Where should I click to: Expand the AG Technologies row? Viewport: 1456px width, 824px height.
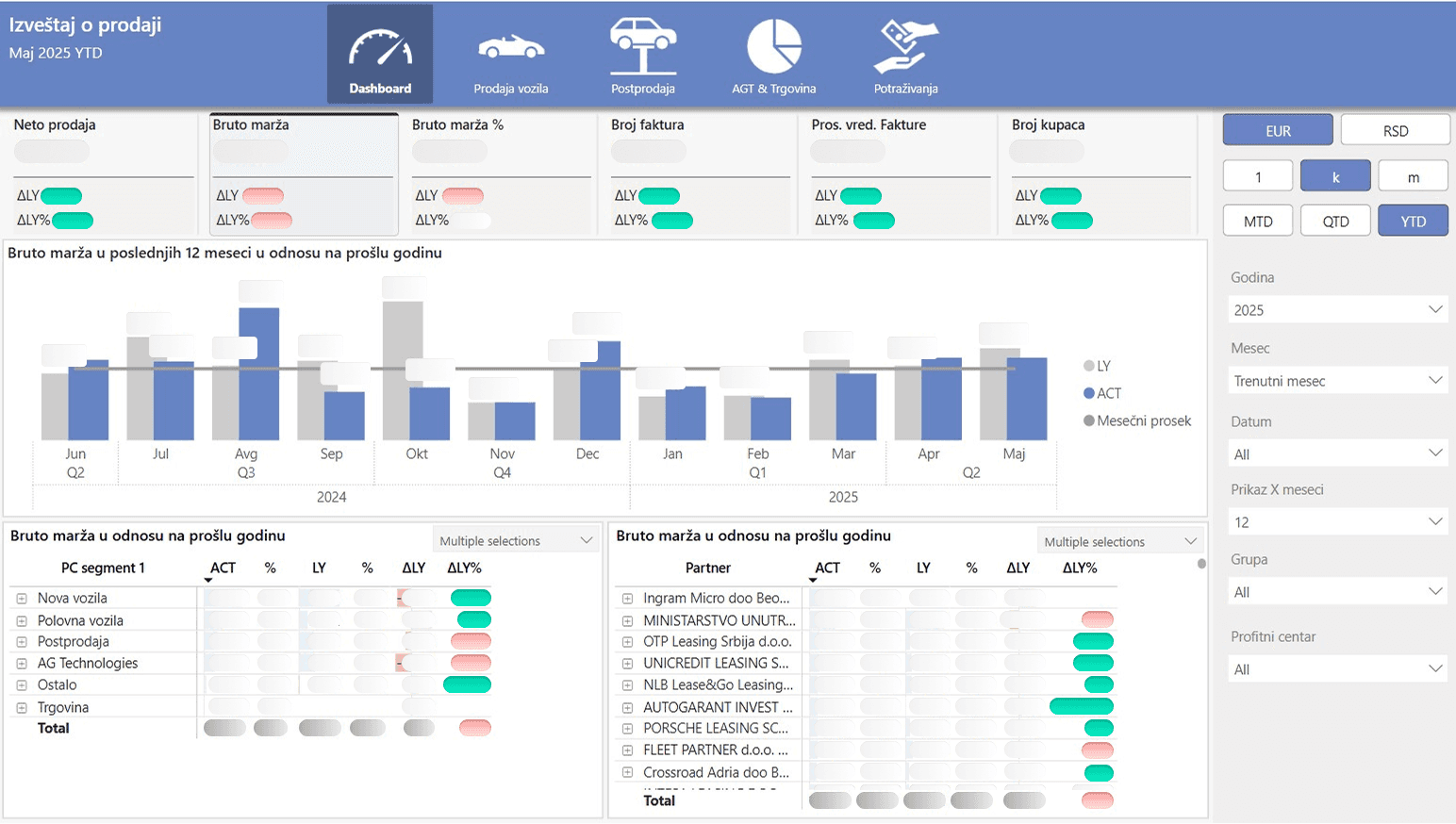(x=21, y=663)
